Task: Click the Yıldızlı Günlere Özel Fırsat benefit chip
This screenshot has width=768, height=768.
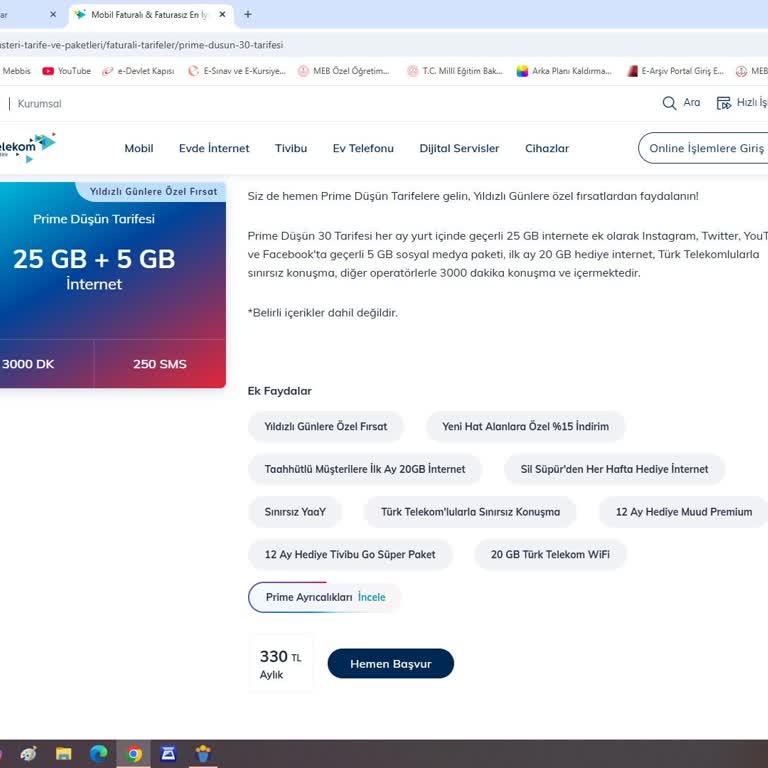Action: point(326,427)
